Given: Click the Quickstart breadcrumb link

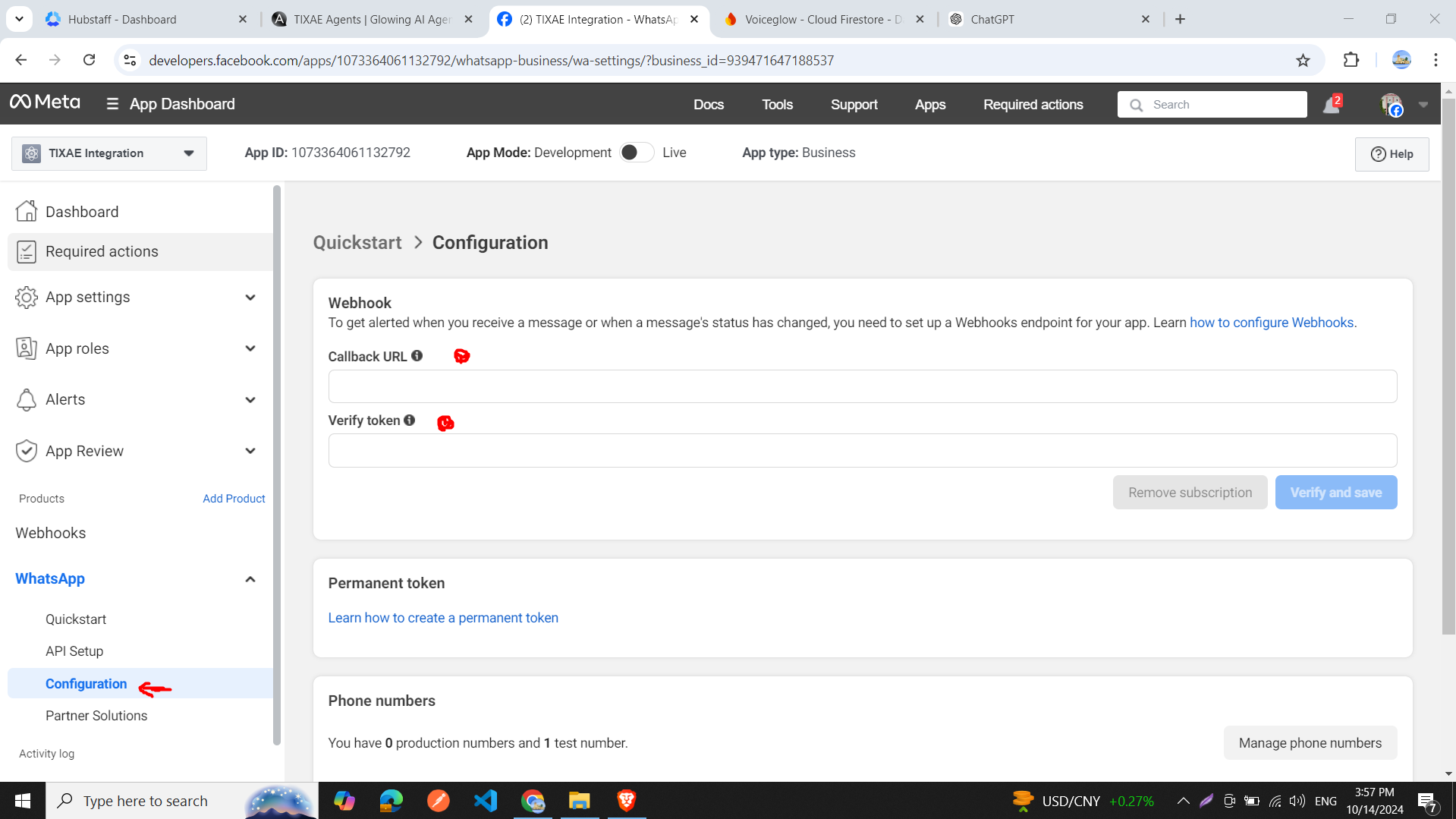Looking at the screenshot, I should (357, 243).
